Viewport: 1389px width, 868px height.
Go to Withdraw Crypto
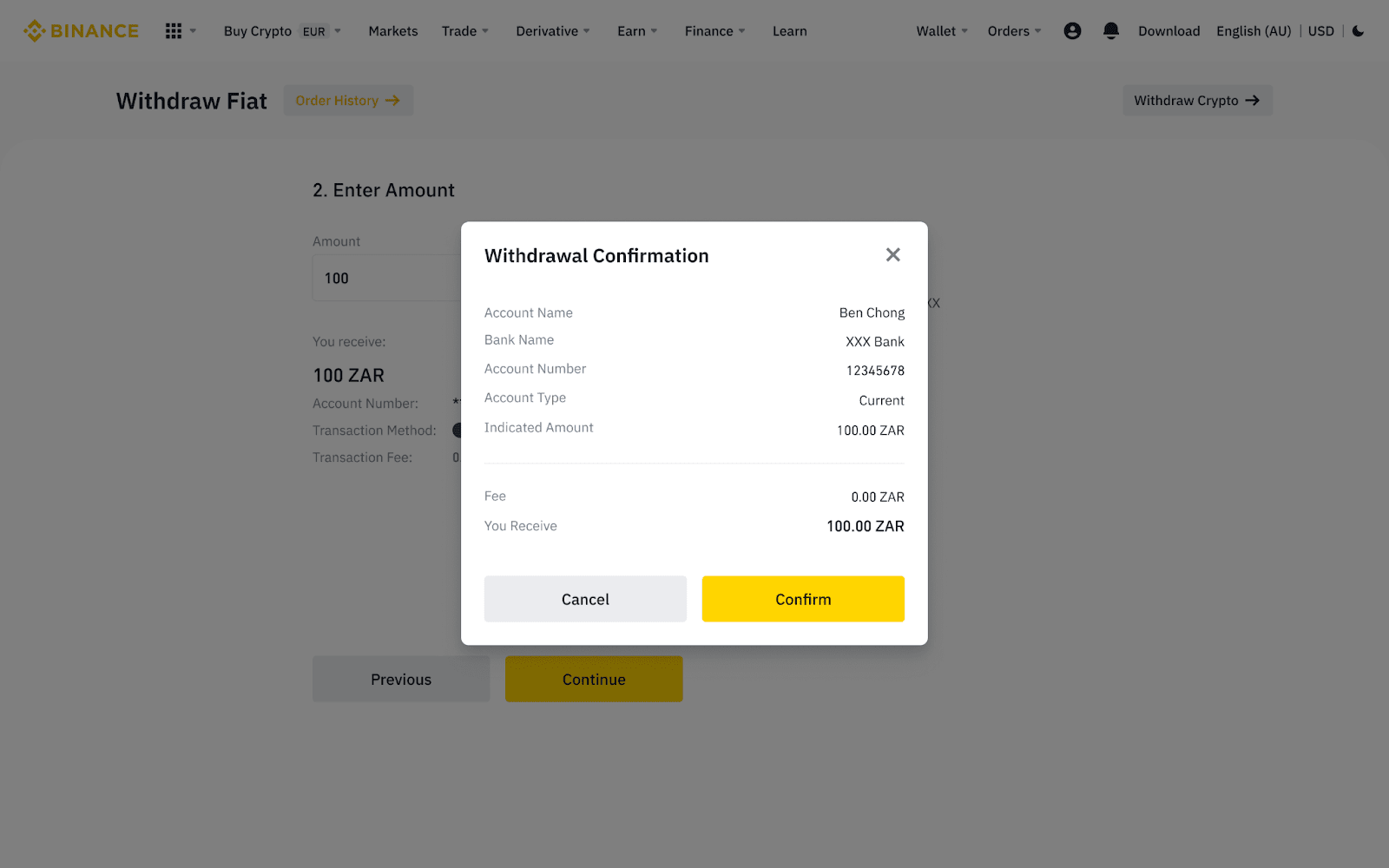[x=1196, y=101]
